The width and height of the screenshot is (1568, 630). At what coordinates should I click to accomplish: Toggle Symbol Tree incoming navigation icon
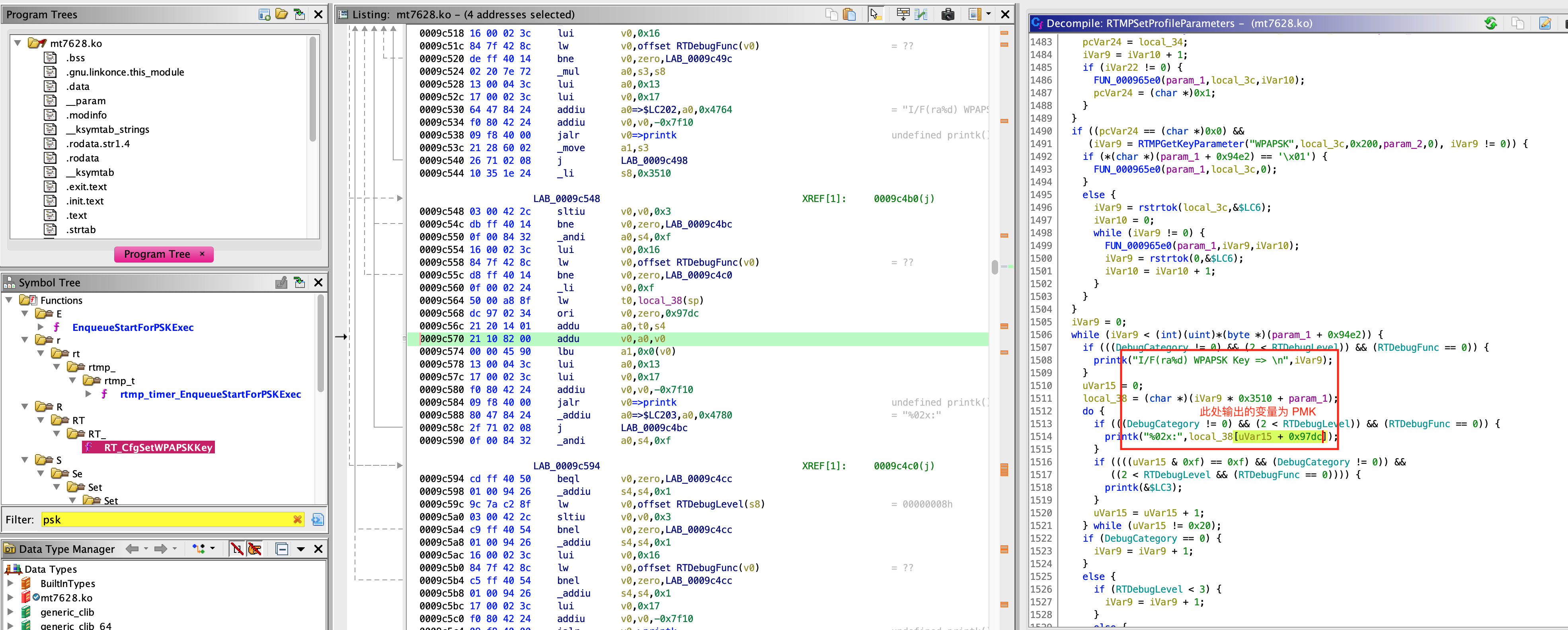[299, 282]
